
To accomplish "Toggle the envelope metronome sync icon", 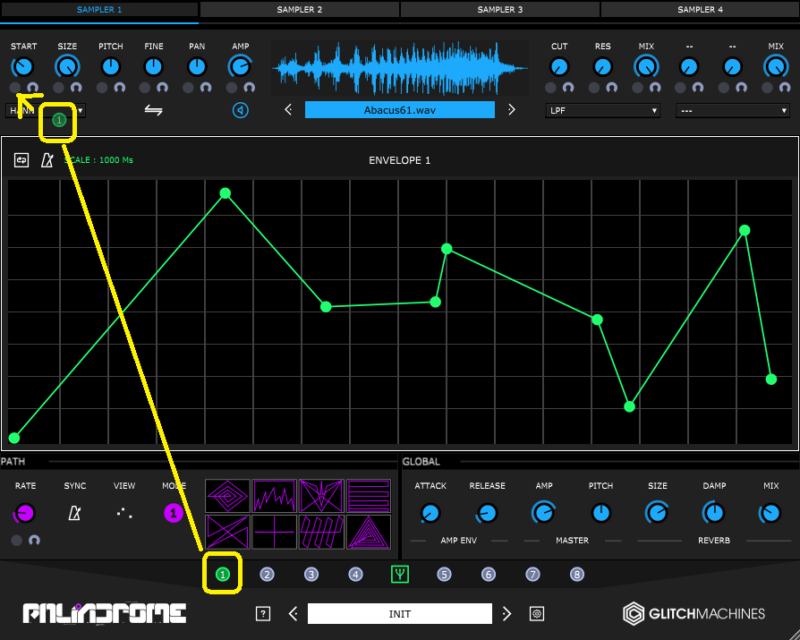I will (x=47, y=160).
